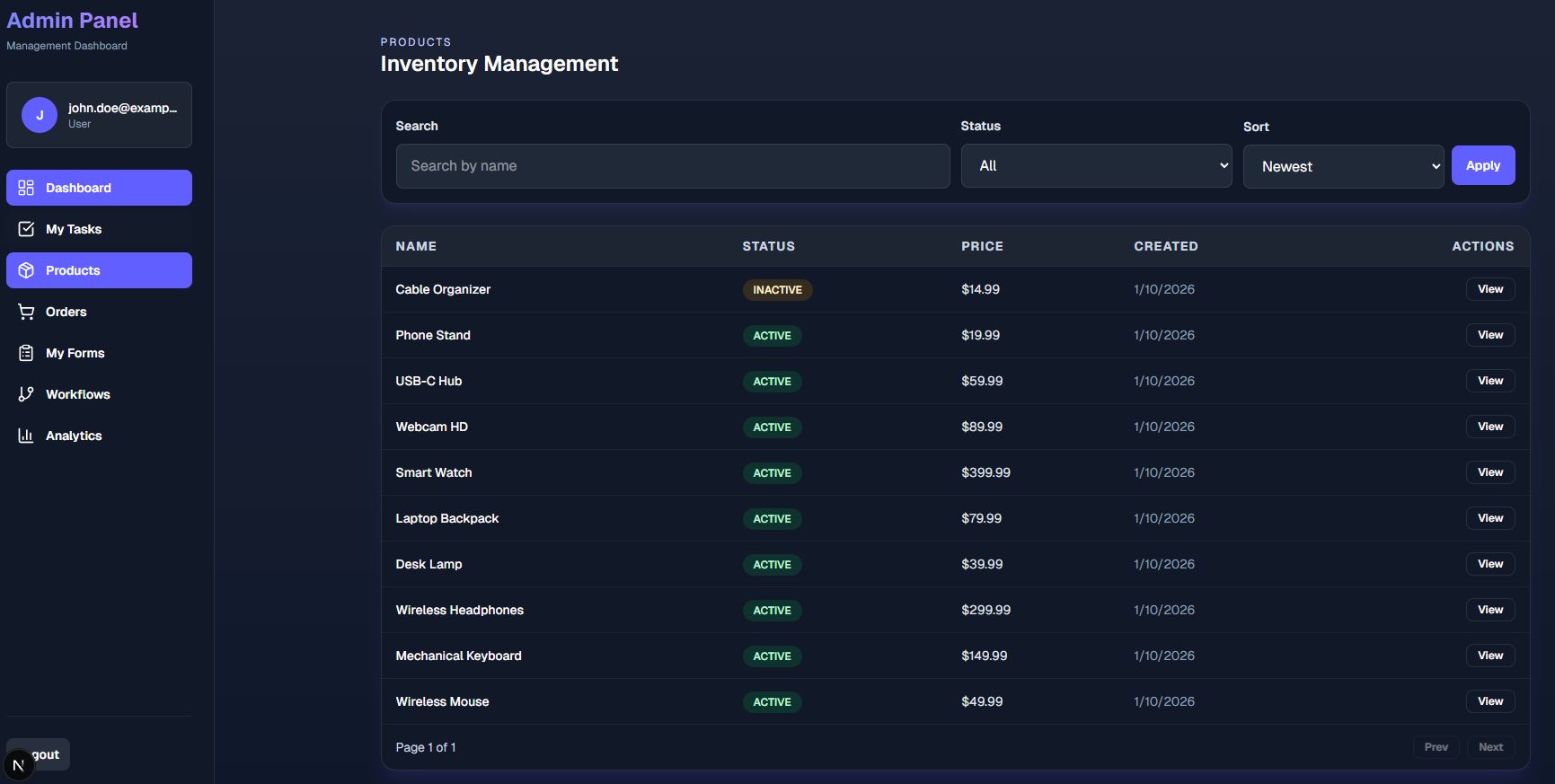Click the user avatar circle labeled J
This screenshot has width=1555, height=784.
click(40, 115)
